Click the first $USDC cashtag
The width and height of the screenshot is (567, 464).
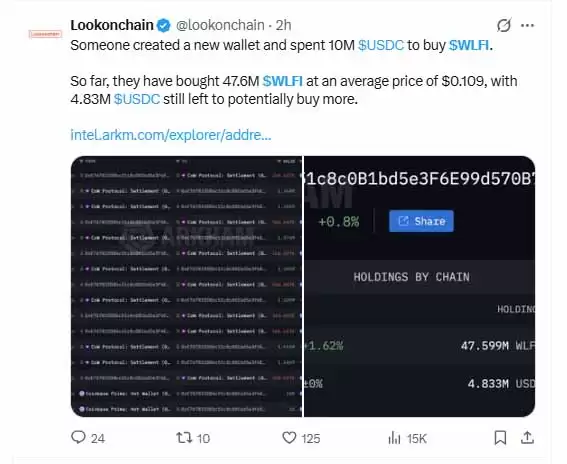(381, 45)
